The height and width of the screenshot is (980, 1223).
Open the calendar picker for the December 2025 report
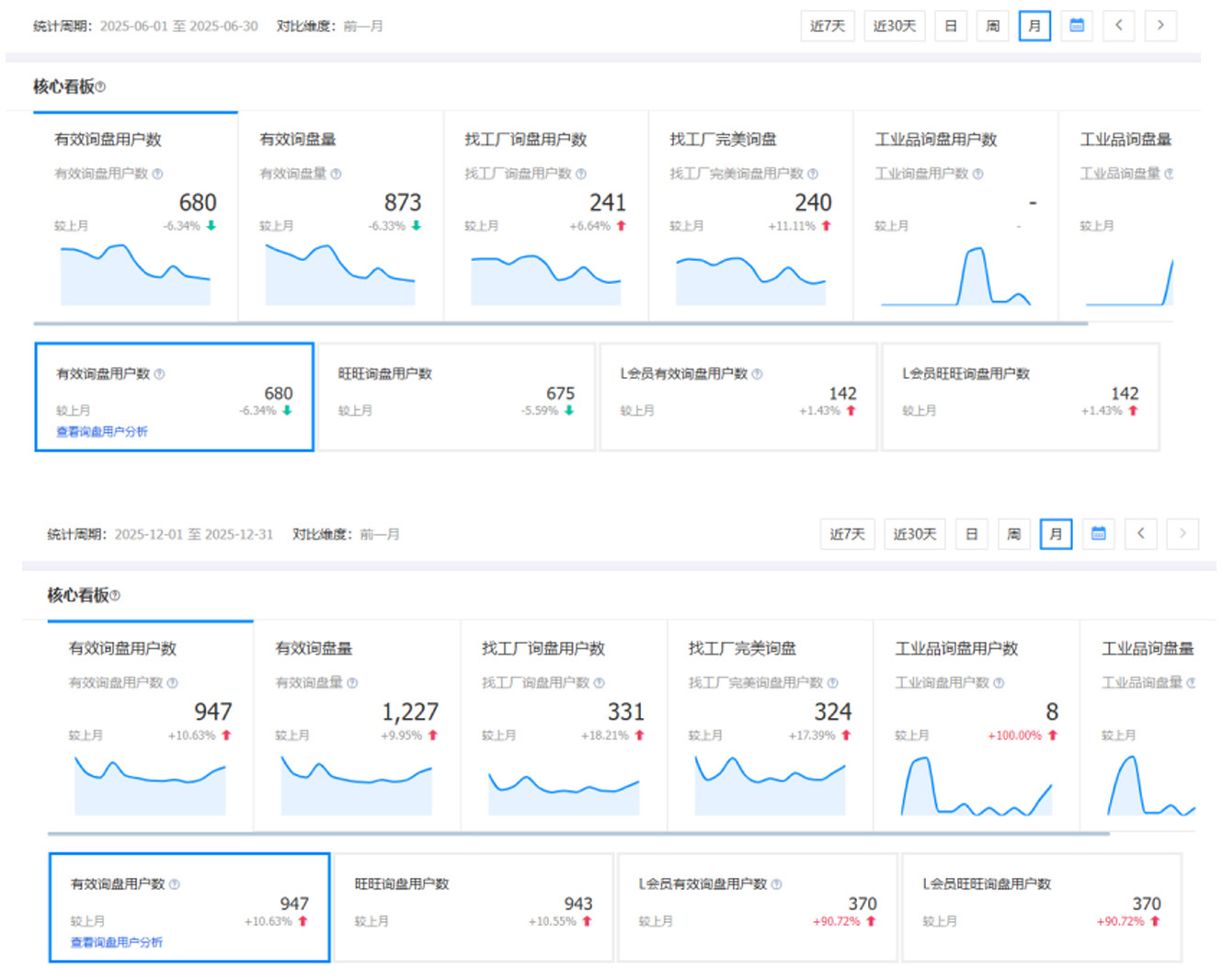(1098, 533)
